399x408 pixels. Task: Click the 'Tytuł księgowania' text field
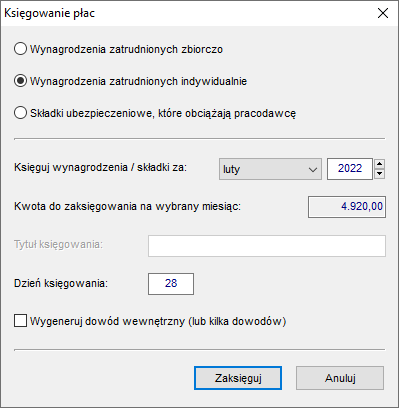coord(267,246)
